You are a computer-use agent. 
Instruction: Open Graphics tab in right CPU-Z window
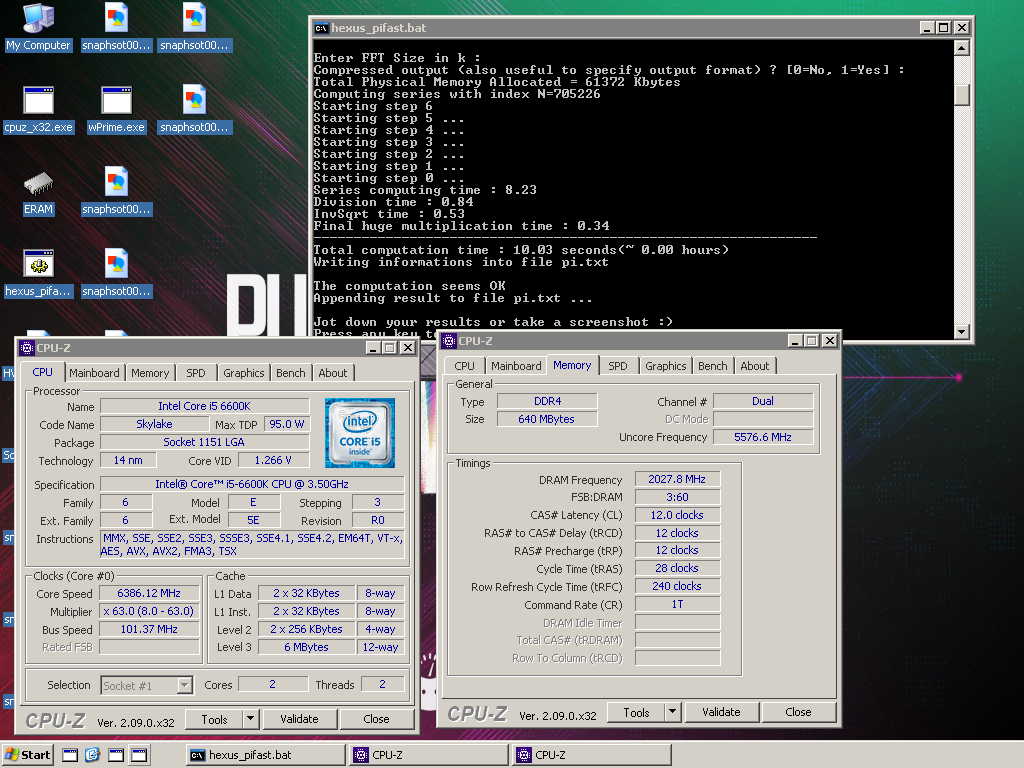tap(665, 366)
